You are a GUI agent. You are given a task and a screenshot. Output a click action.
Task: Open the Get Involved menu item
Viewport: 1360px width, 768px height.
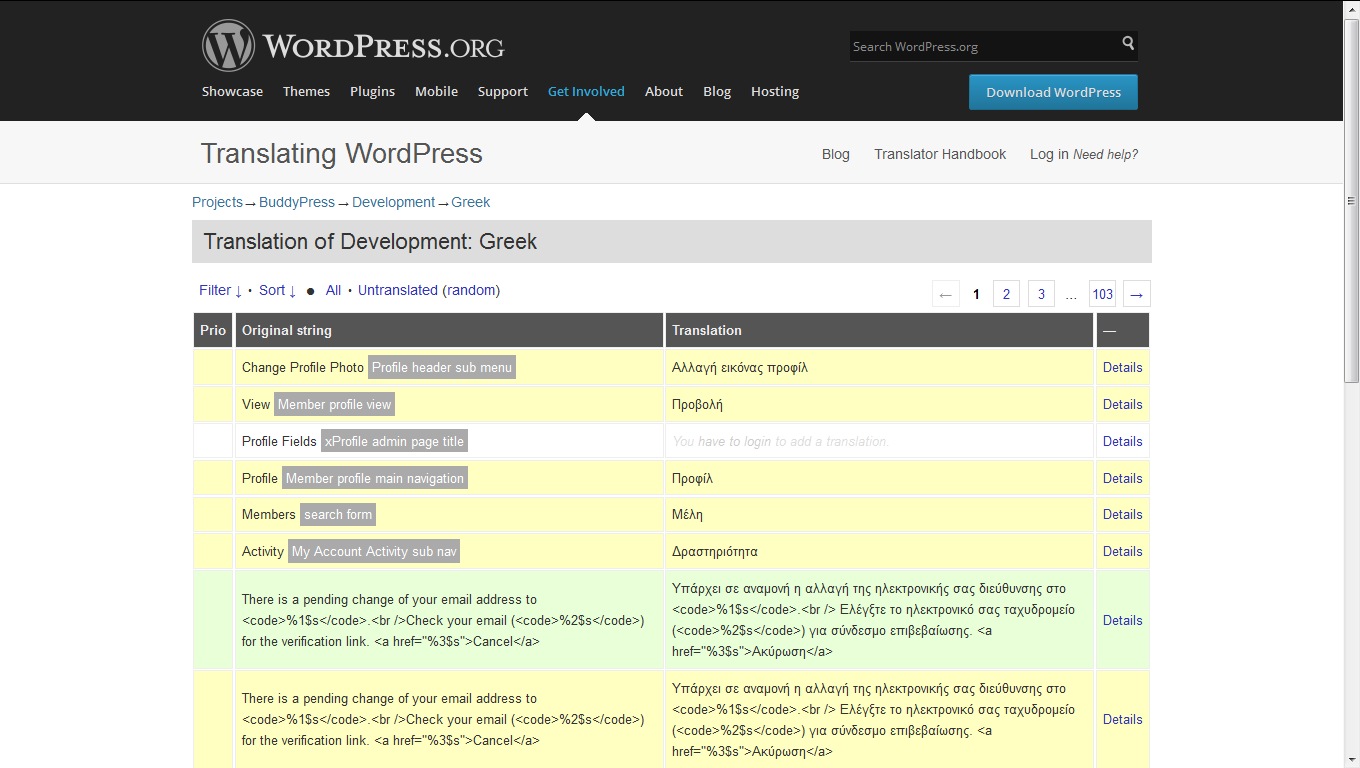(586, 91)
